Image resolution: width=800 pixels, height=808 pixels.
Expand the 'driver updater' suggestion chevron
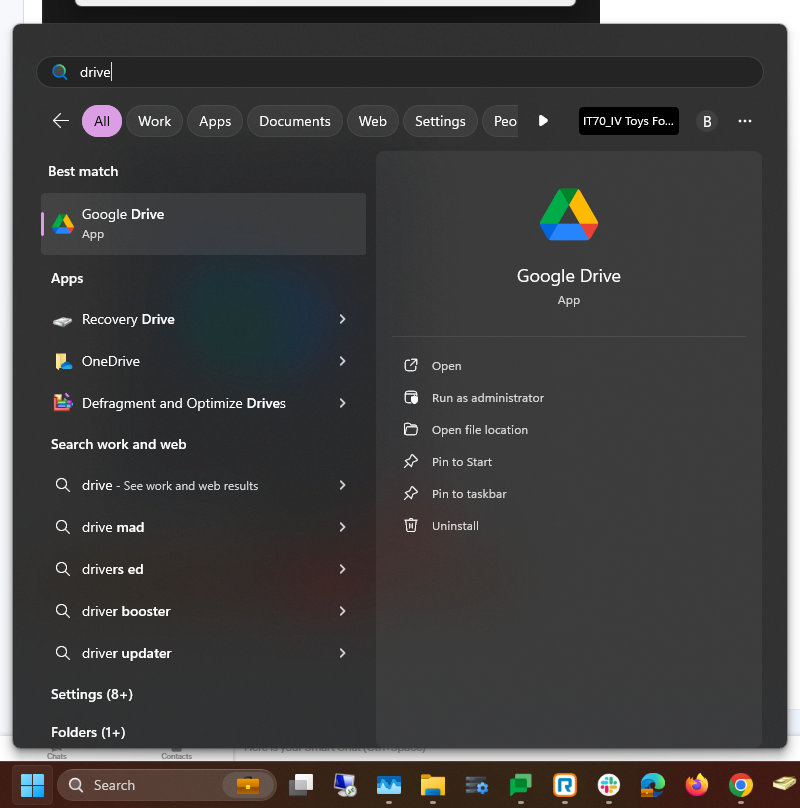342,653
